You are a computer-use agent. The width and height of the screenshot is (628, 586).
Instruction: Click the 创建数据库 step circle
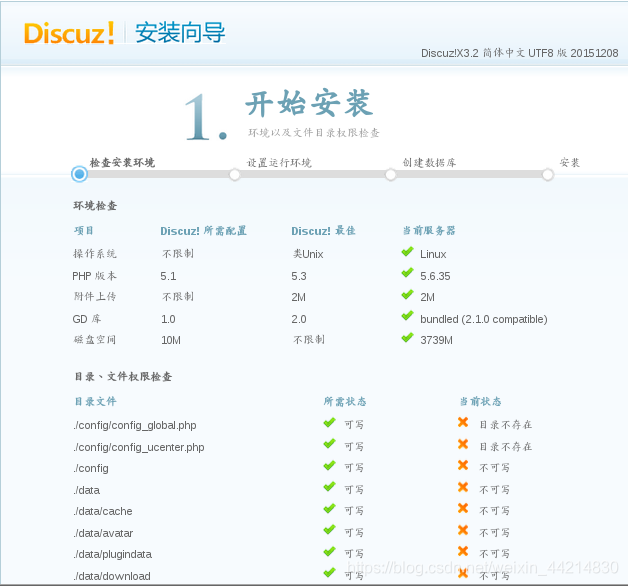390,175
